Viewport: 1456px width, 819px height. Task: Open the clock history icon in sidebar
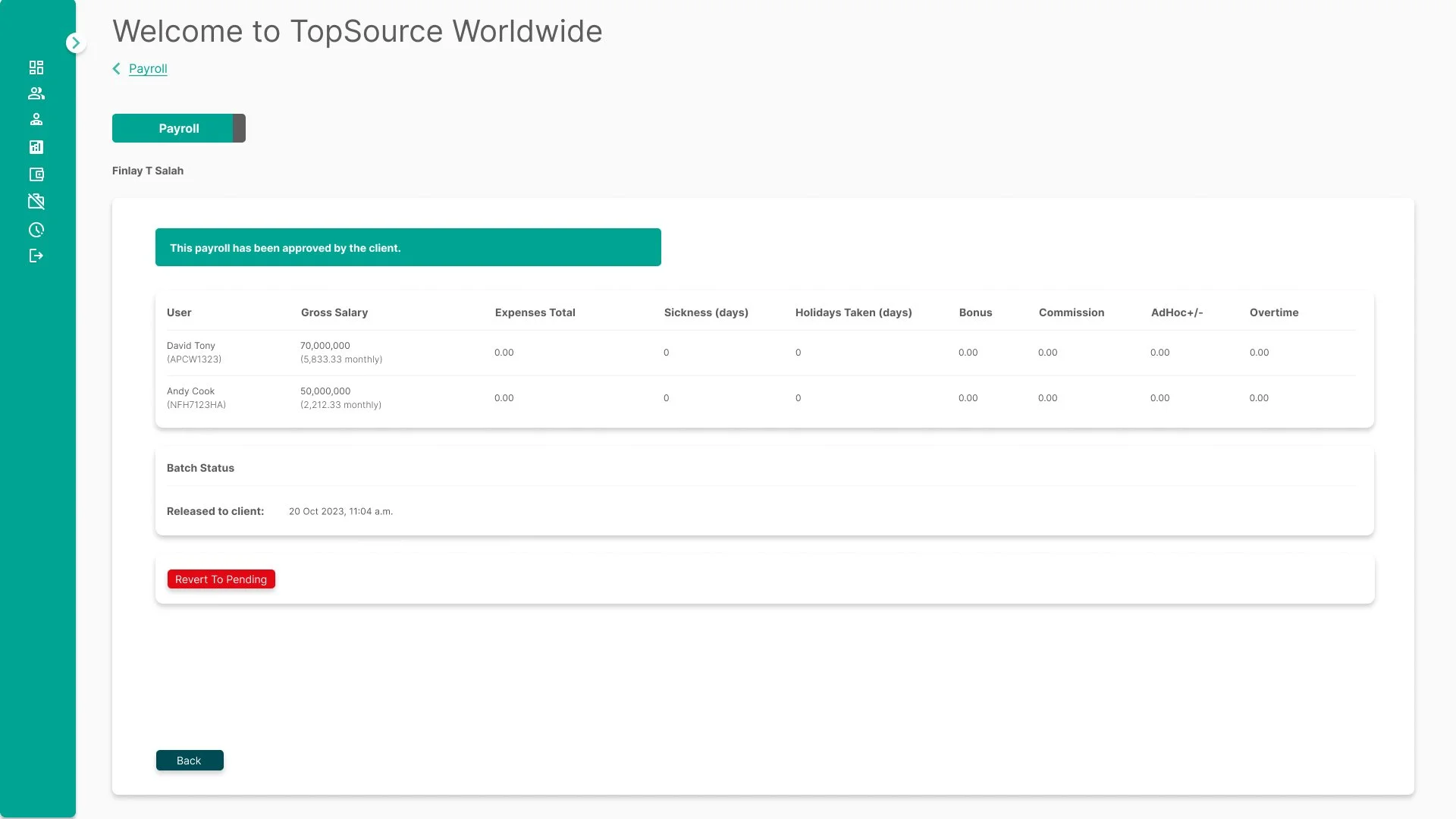36,230
